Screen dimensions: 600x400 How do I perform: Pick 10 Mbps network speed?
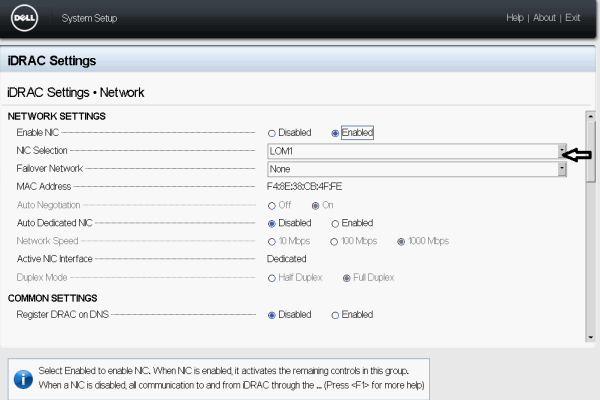click(x=272, y=242)
